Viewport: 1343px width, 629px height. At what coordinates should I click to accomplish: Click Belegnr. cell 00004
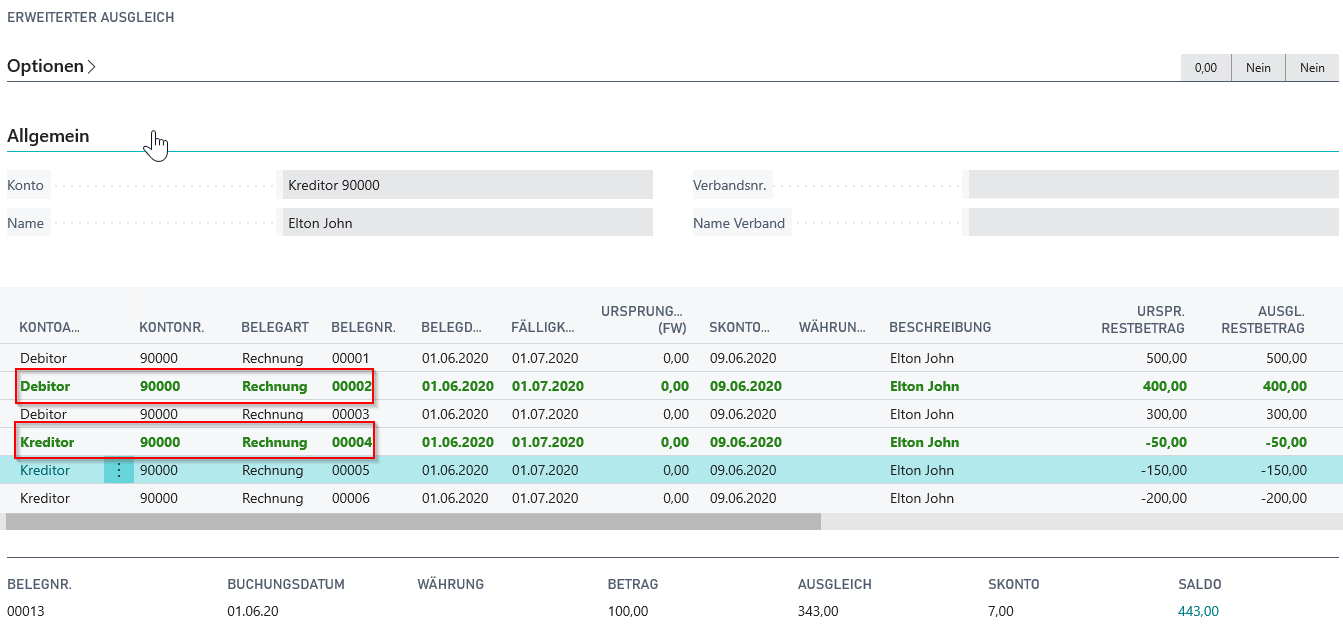[x=351, y=442]
